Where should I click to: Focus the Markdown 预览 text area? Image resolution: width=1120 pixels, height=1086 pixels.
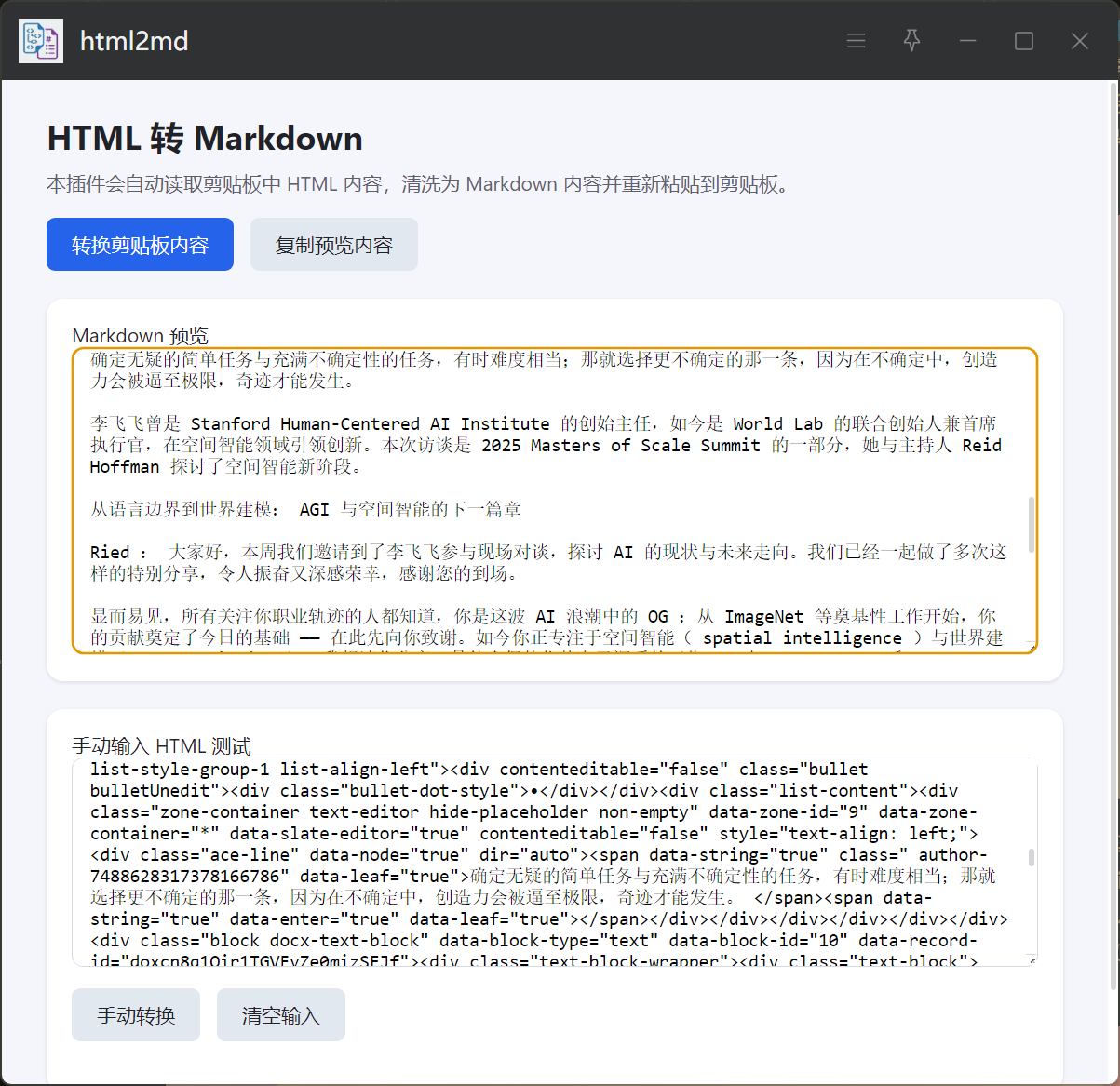[x=549, y=501]
